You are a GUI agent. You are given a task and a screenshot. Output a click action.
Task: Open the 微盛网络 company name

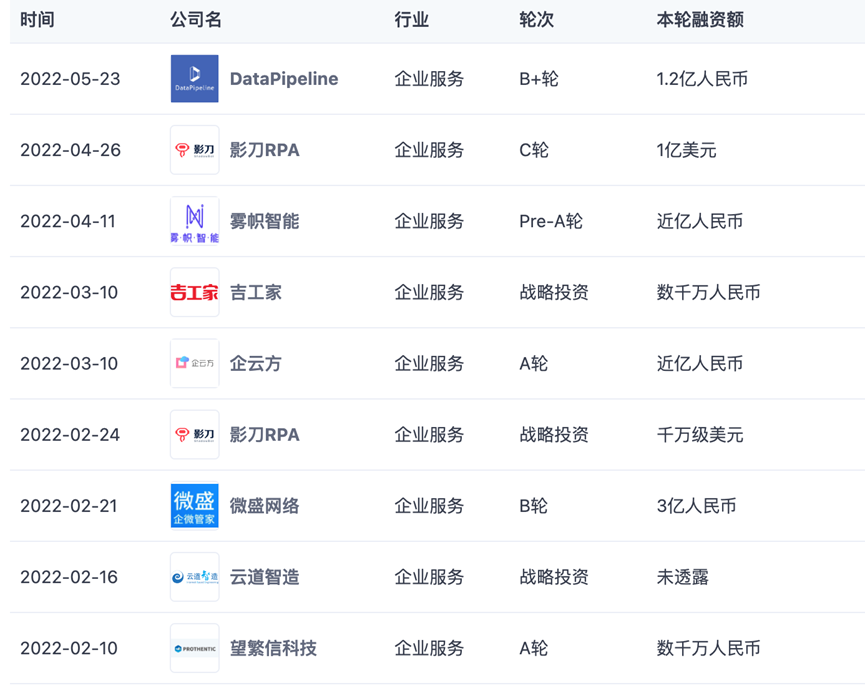click(x=264, y=506)
